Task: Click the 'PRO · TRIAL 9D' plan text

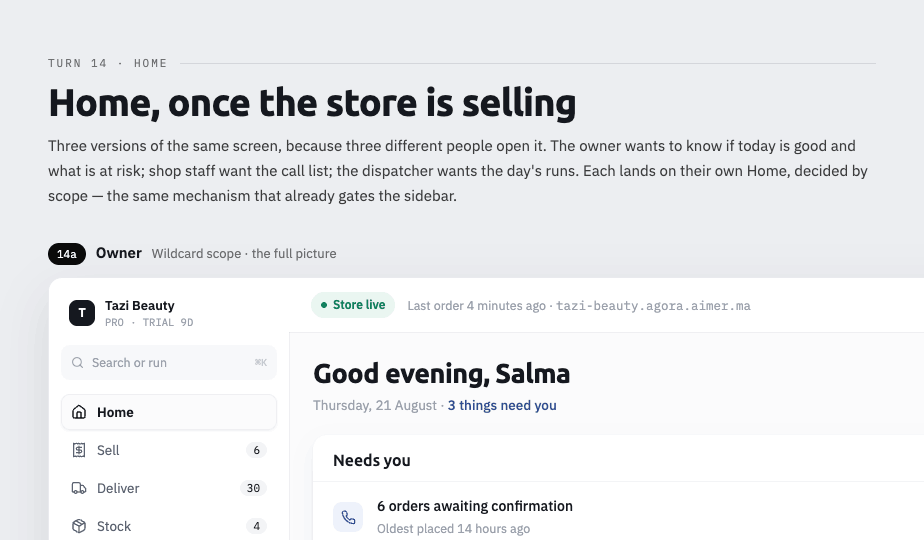Action: pyautogui.click(x=149, y=322)
